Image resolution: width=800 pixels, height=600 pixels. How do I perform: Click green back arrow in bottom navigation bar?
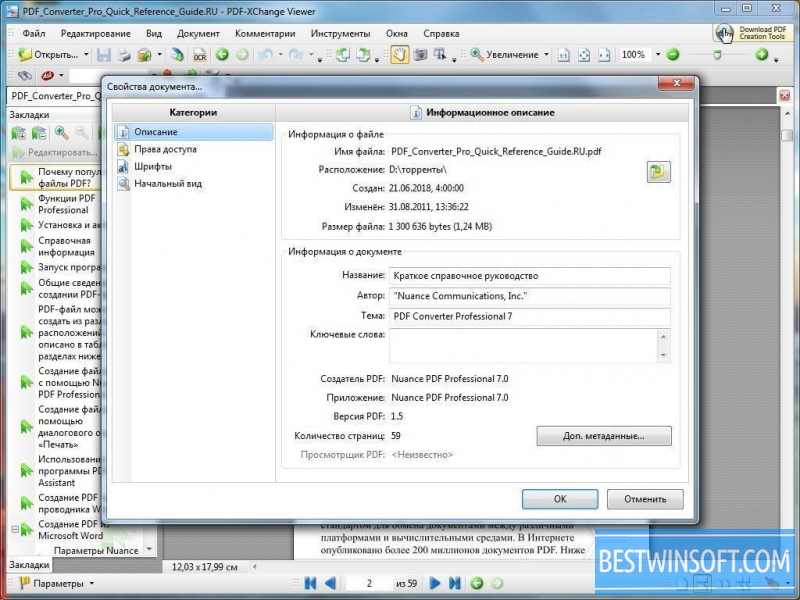pyautogui.click(x=477, y=583)
